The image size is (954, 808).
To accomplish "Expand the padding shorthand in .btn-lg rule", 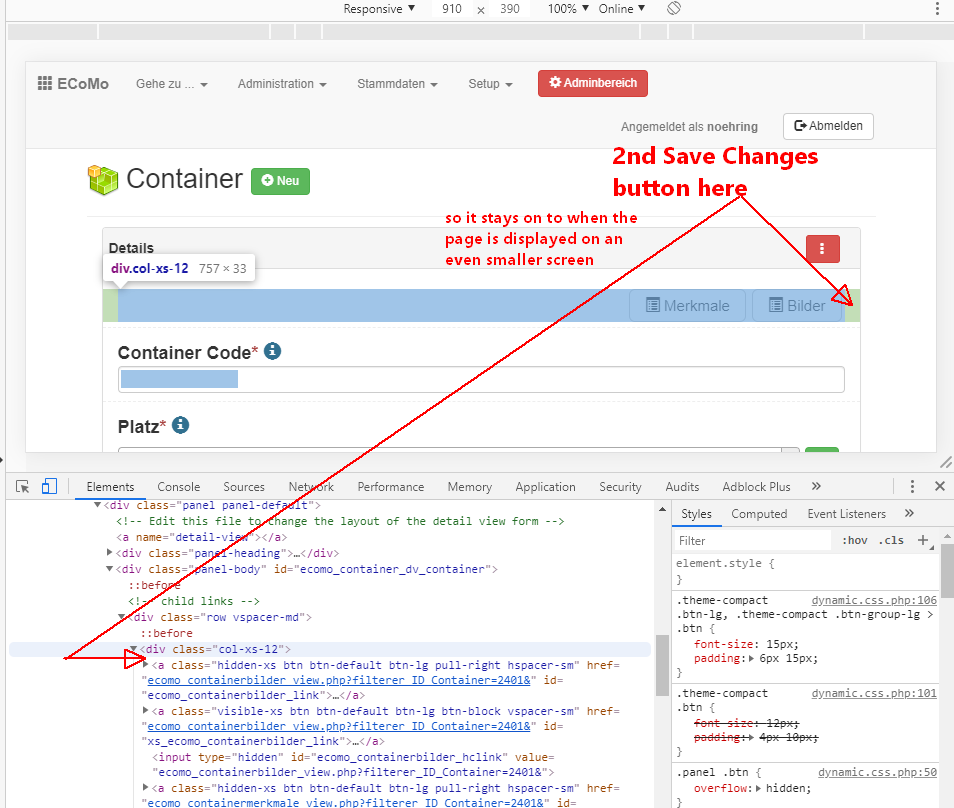I will pyautogui.click(x=752, y=658).
